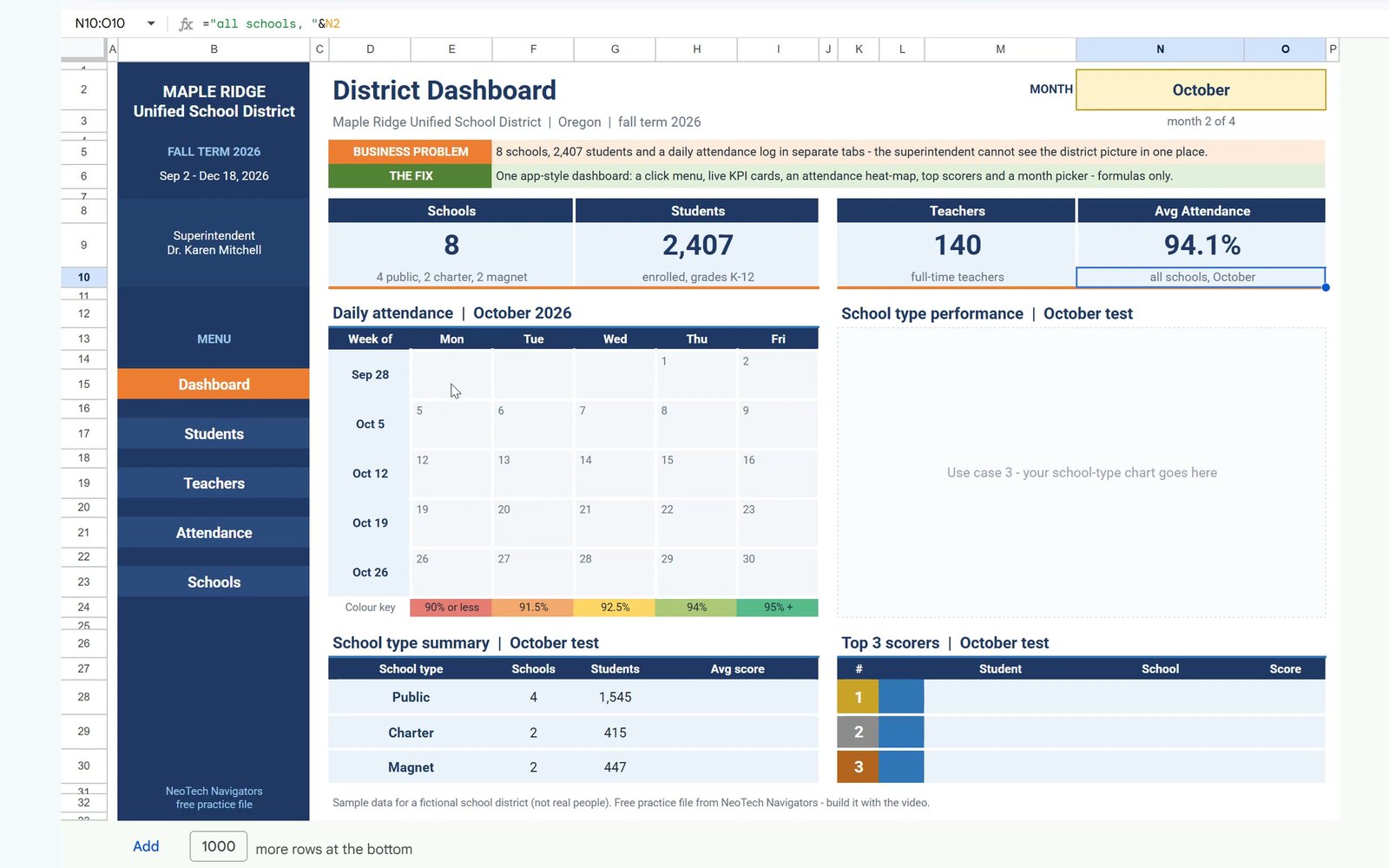This screenshot has height=868, width=1389.
Task: Open the Dashboard menu item
Action: pyautogui.click(x=214, y=385)
